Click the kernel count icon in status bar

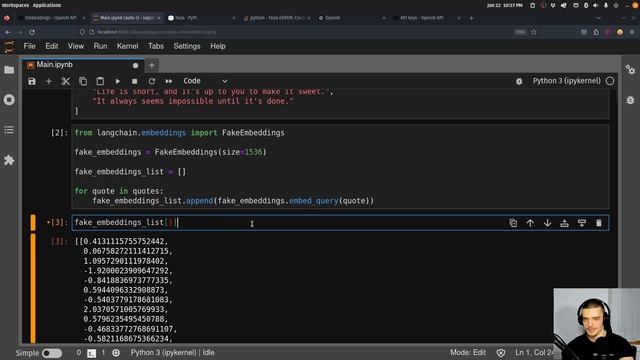116,353
